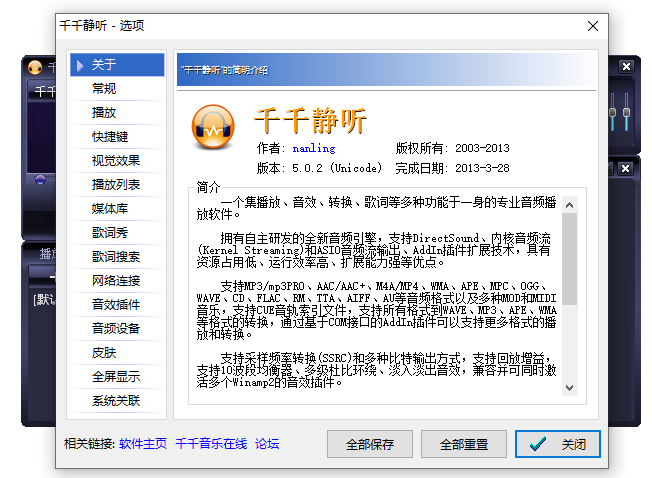Go to 视觉效果 settings
This screenshot has width=652, height=478.
(116, 161)
